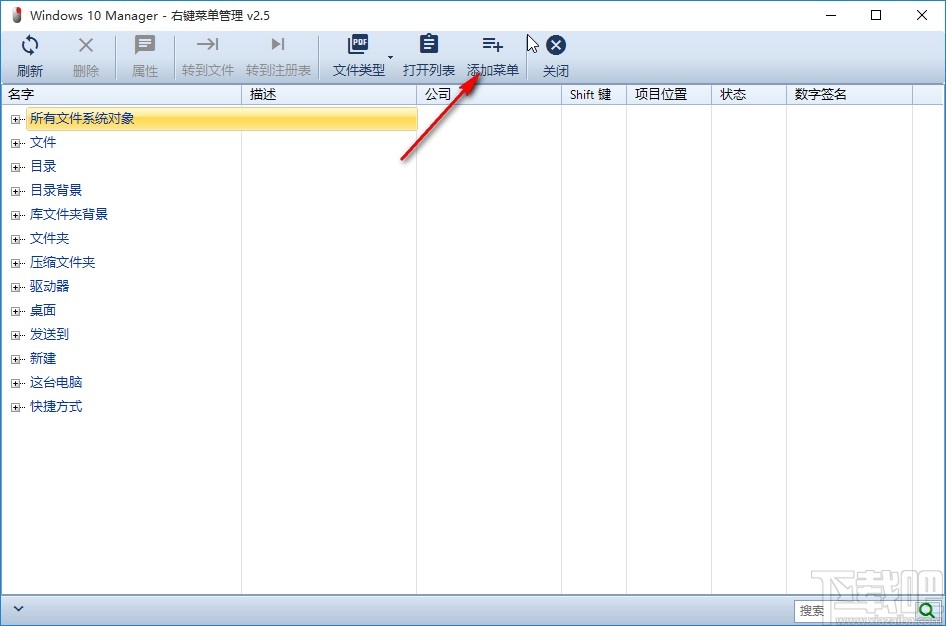Select the 快捷方式 tree item
Viewport: 946px width, 626px height.
tap(56, 406)
